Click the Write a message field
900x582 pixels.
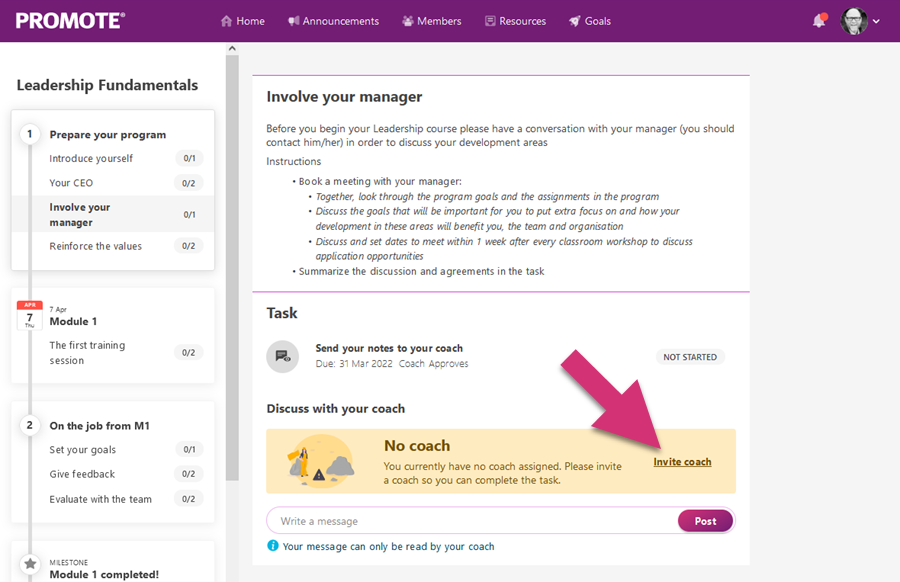tap(472, 521)
